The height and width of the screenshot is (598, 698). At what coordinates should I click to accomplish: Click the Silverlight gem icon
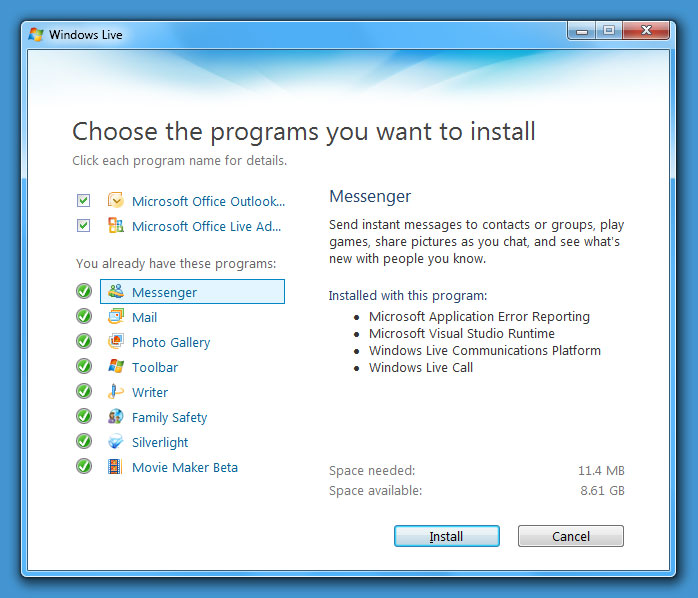(x=116, y=441)
